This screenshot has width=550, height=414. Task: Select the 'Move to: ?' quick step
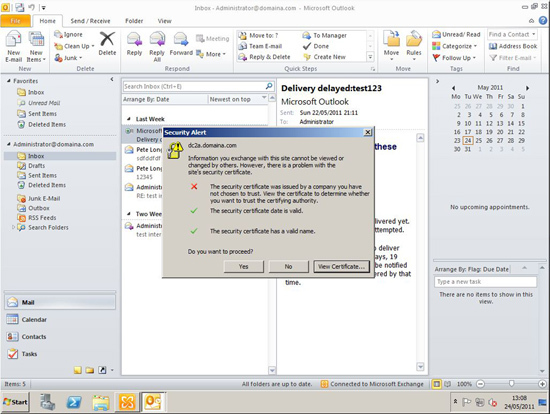pos(259,35)
